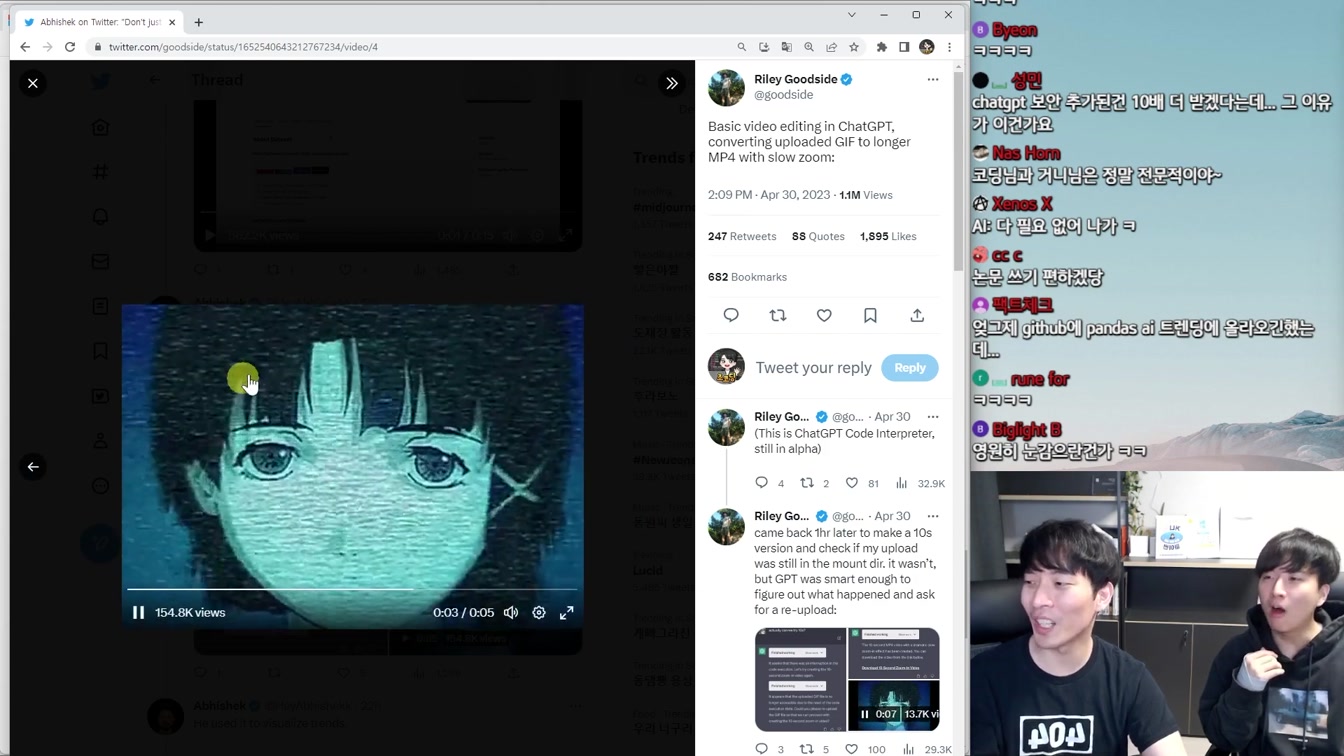Share the main tweet

pos(917,315)
